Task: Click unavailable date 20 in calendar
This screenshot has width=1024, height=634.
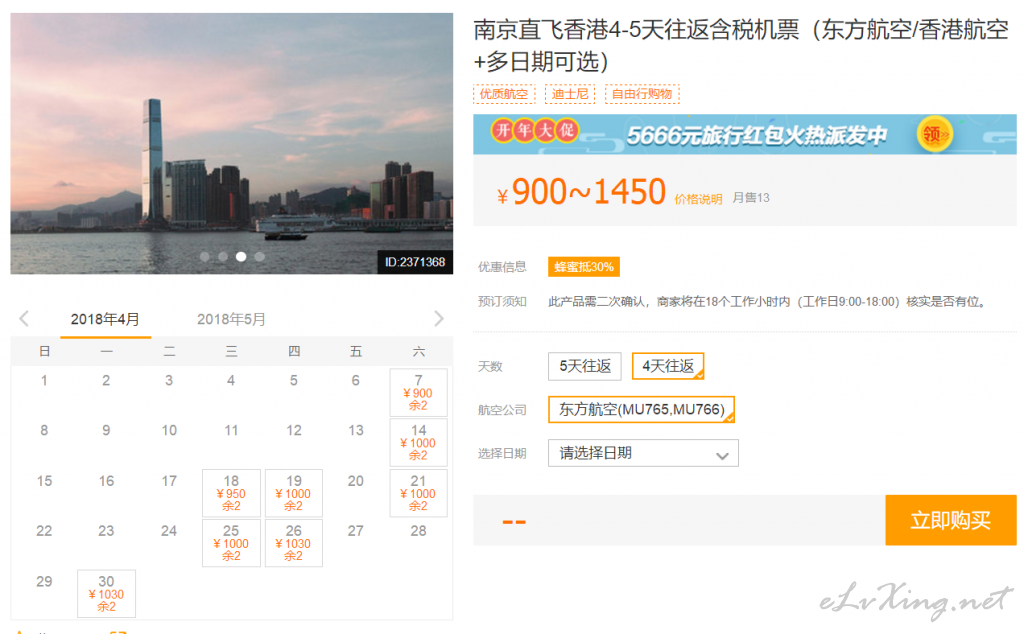Action: coord(355,481)
